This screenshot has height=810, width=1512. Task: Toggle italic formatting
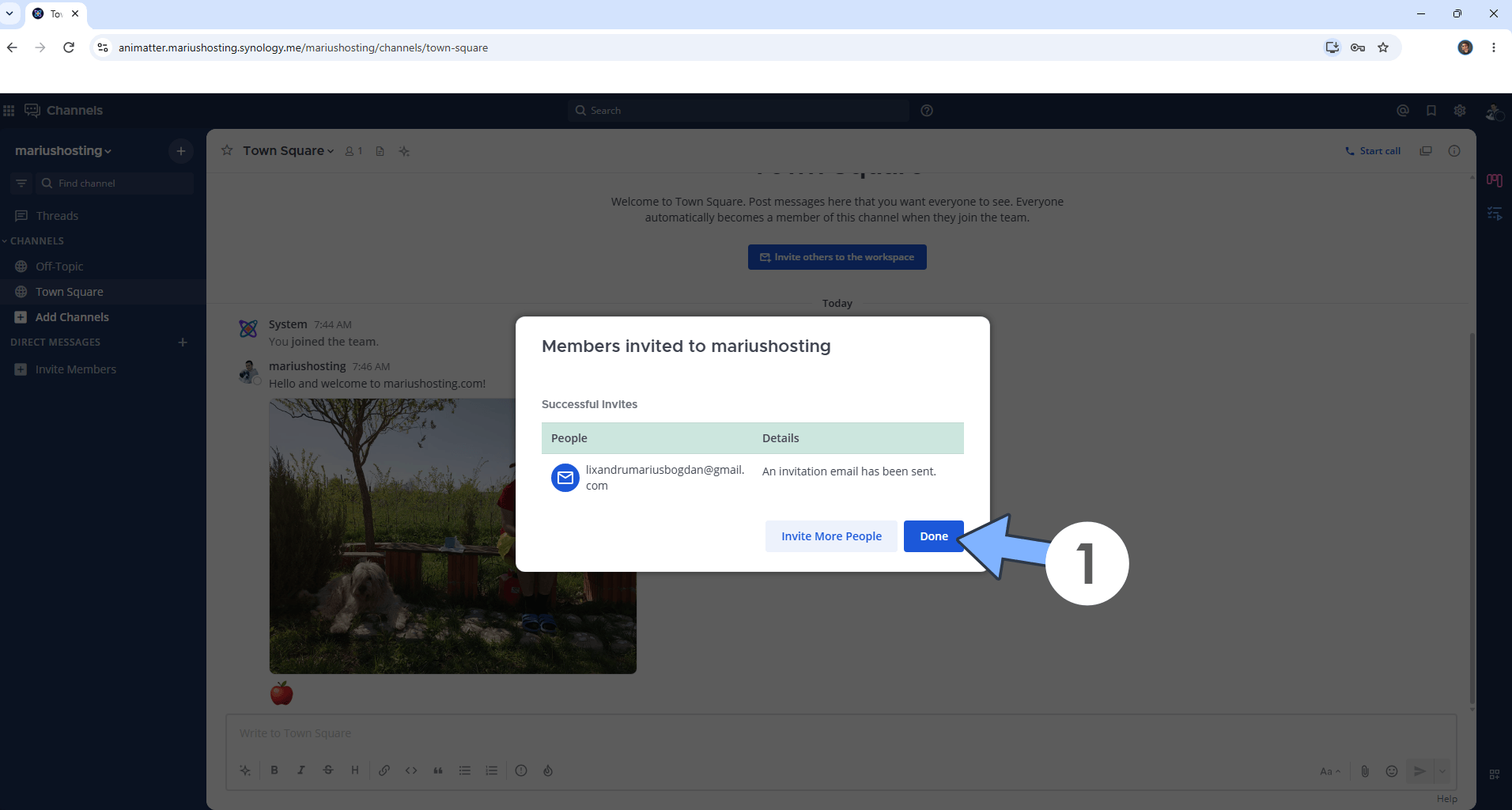click(x=301, y=770)
